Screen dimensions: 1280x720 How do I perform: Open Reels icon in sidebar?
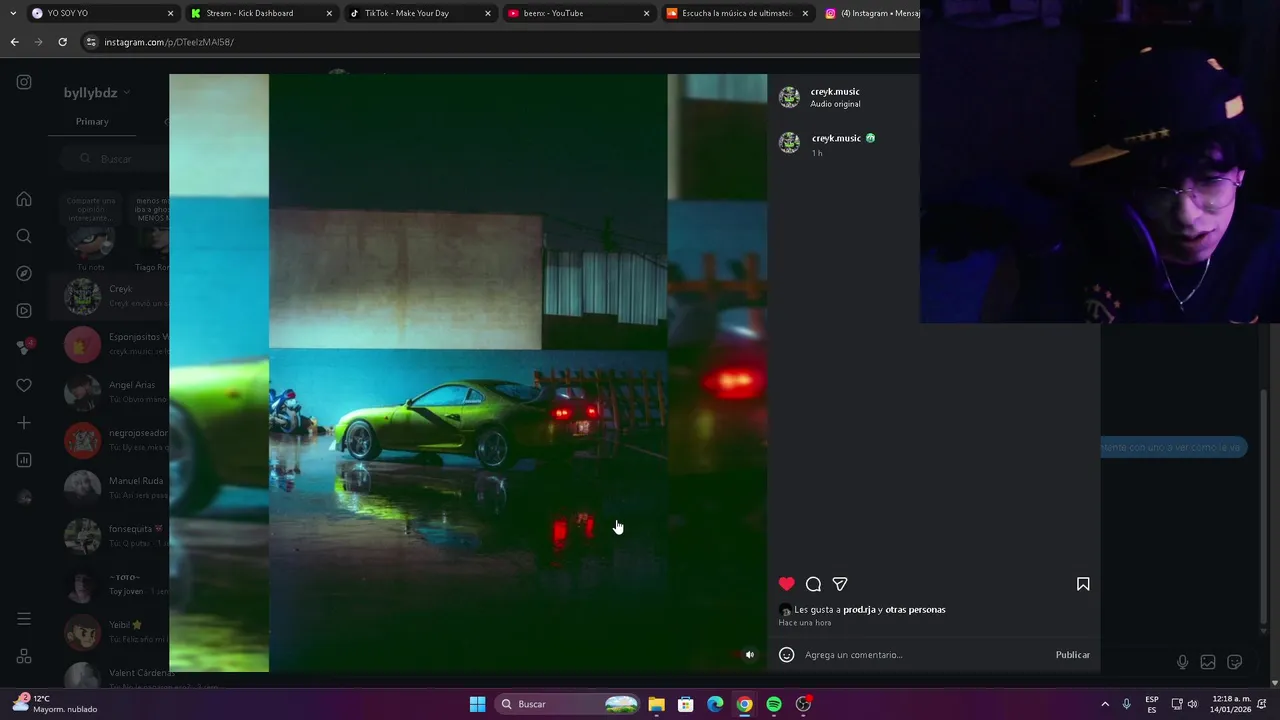(24, 311)
